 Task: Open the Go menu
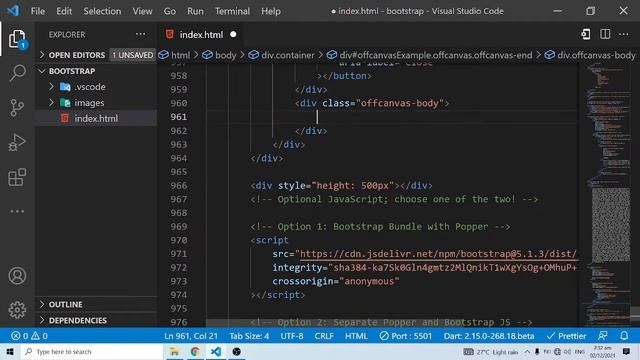click(170, 11)
